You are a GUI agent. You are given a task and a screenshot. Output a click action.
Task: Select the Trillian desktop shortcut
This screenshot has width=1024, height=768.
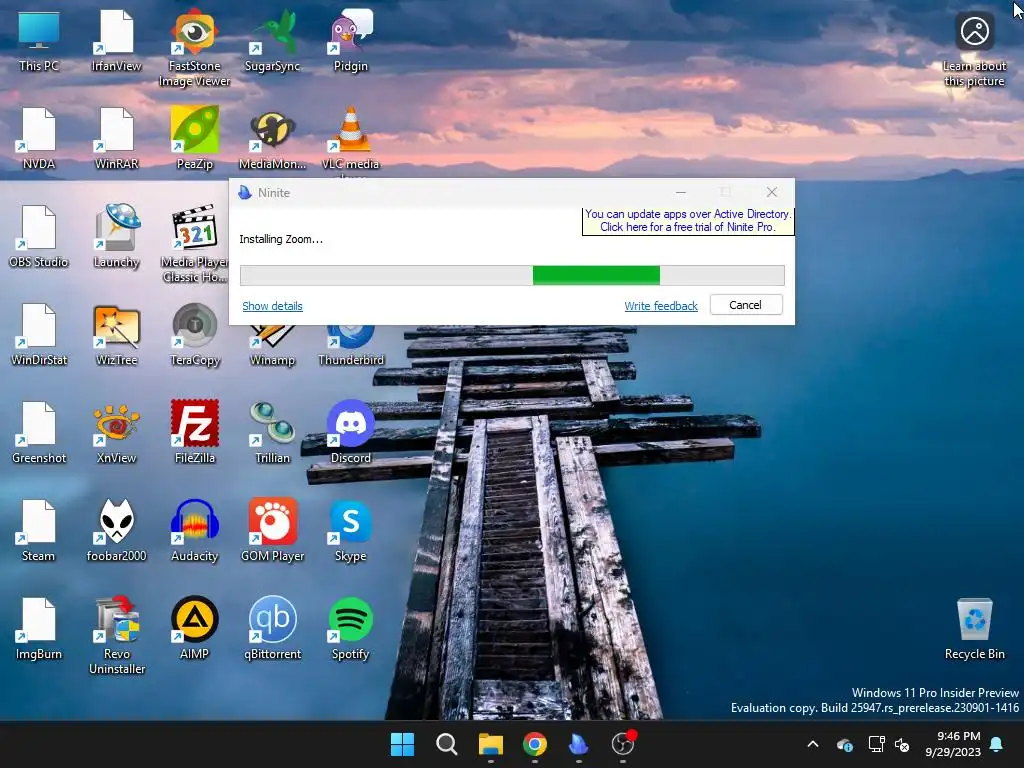[272, 432]
